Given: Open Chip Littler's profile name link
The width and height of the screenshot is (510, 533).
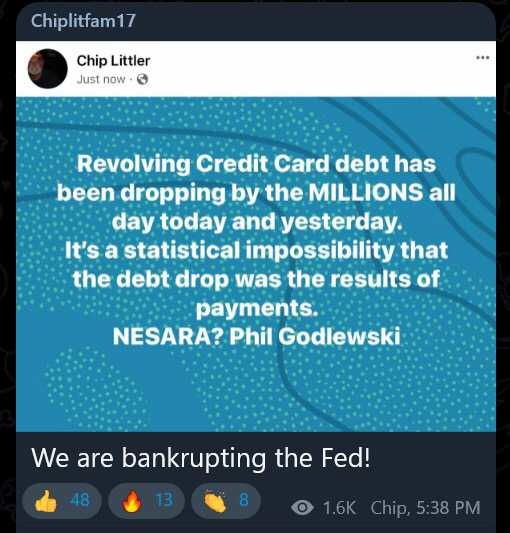Looking at the screenshot, I should pos(113,61).
